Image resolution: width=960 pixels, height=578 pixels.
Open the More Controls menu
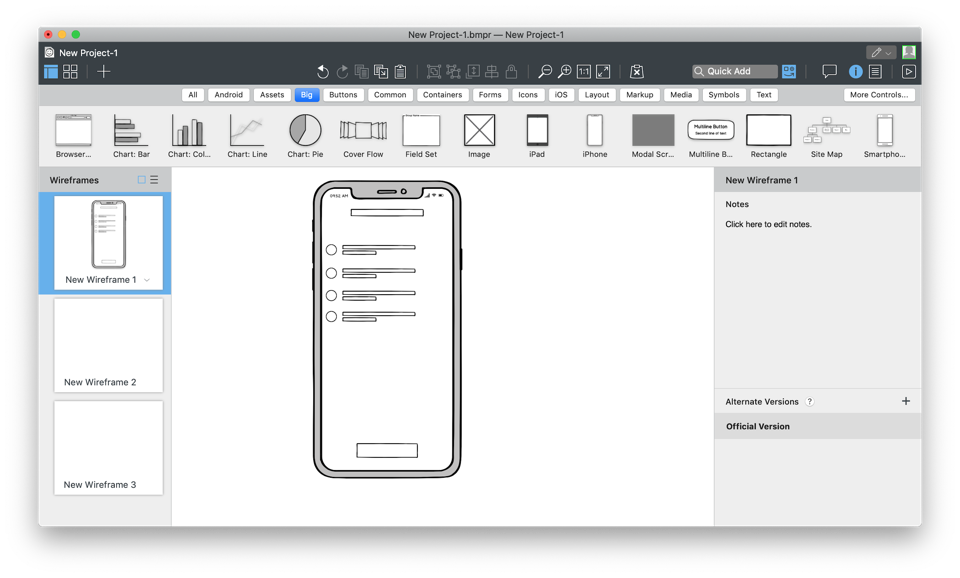pos(877,95)
